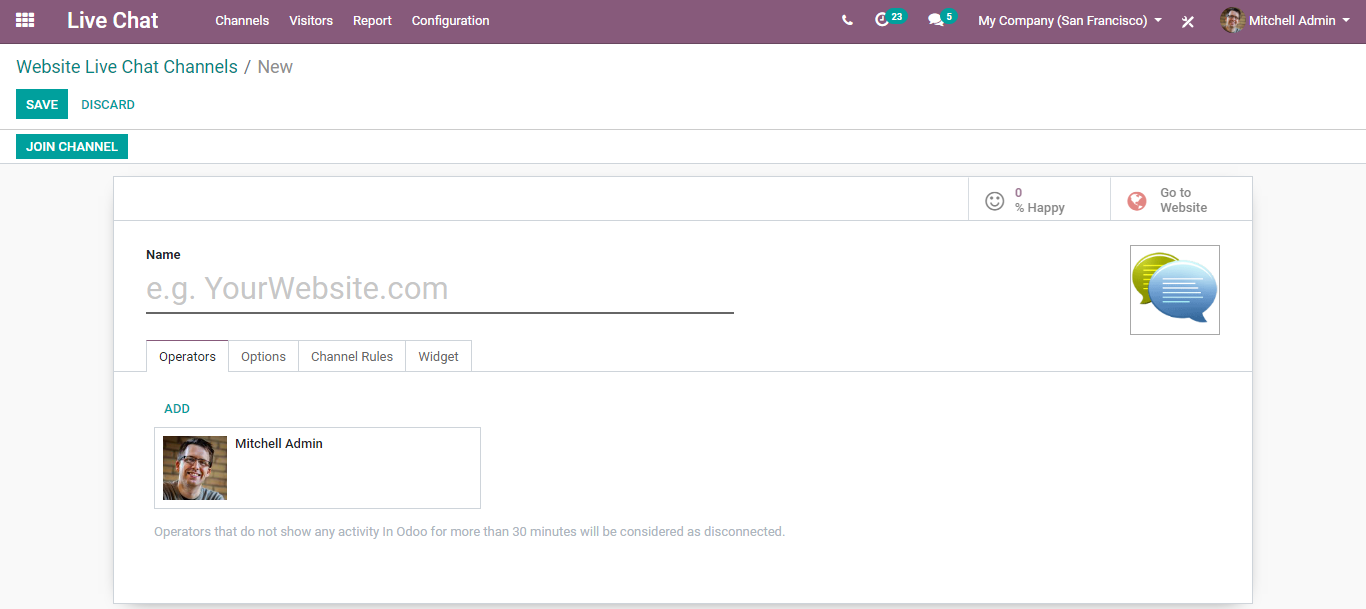Viewport: 1366px width, 609px height.
Task: Click the phone call icon
Action: tap(847, 20)
